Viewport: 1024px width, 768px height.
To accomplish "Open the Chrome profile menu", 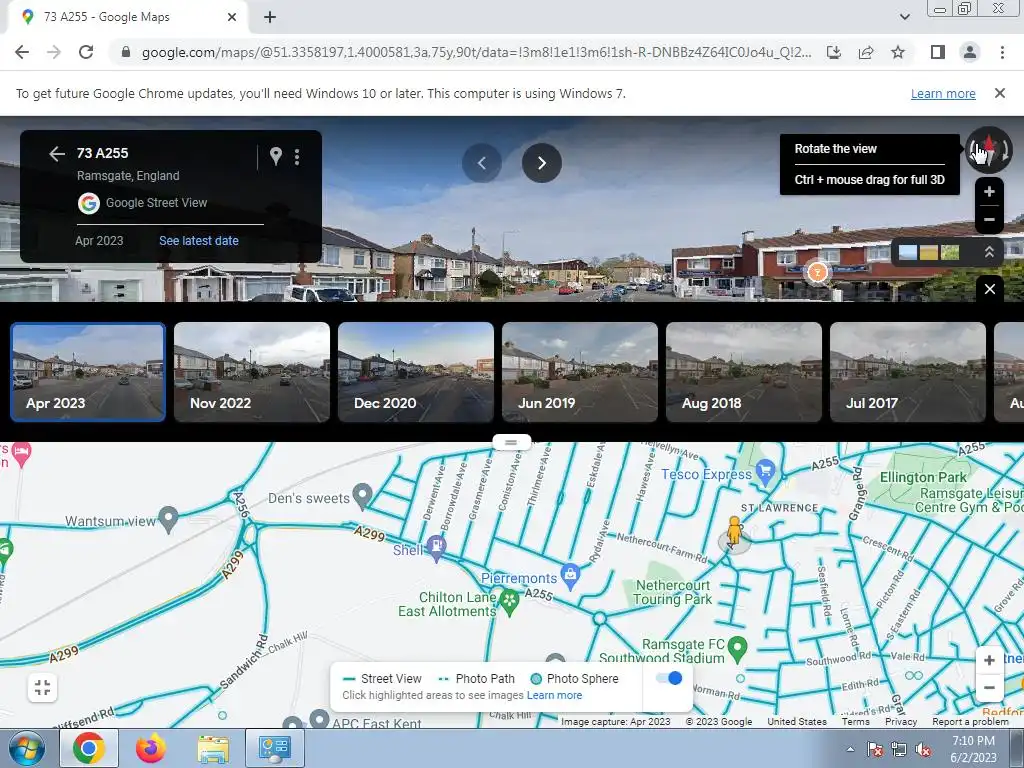I will click(x=970, y=52).
